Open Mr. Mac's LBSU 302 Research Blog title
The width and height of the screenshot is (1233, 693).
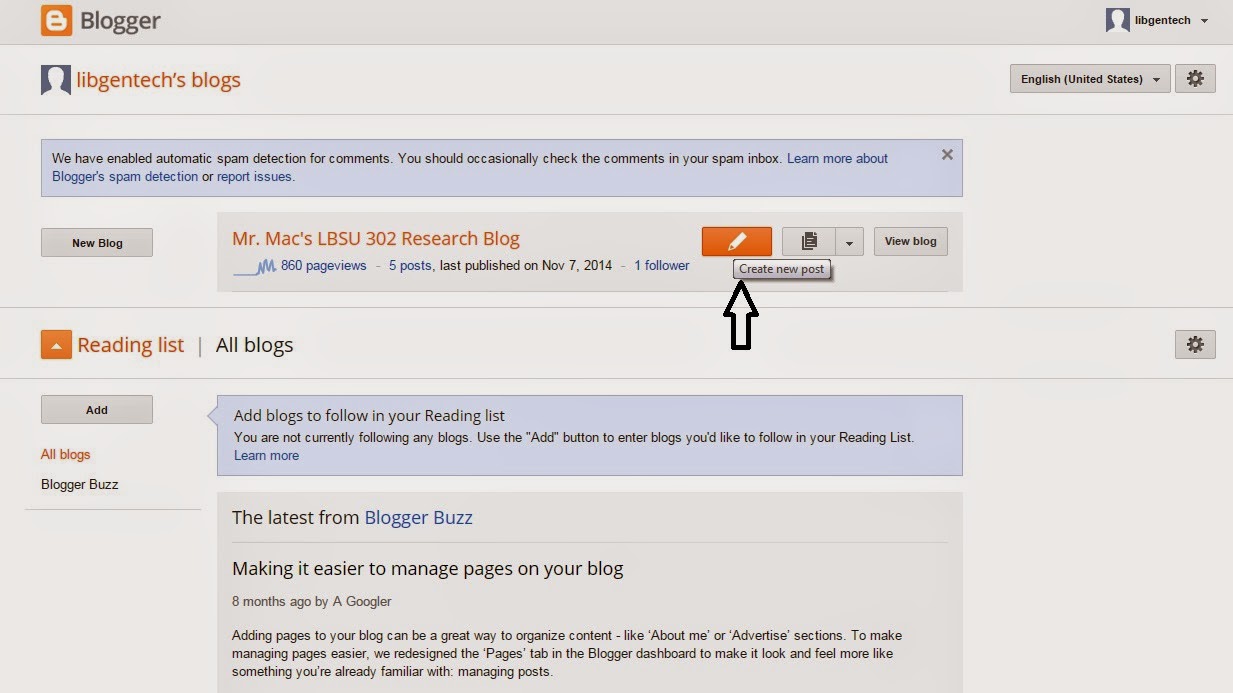[x=376, y=239]
